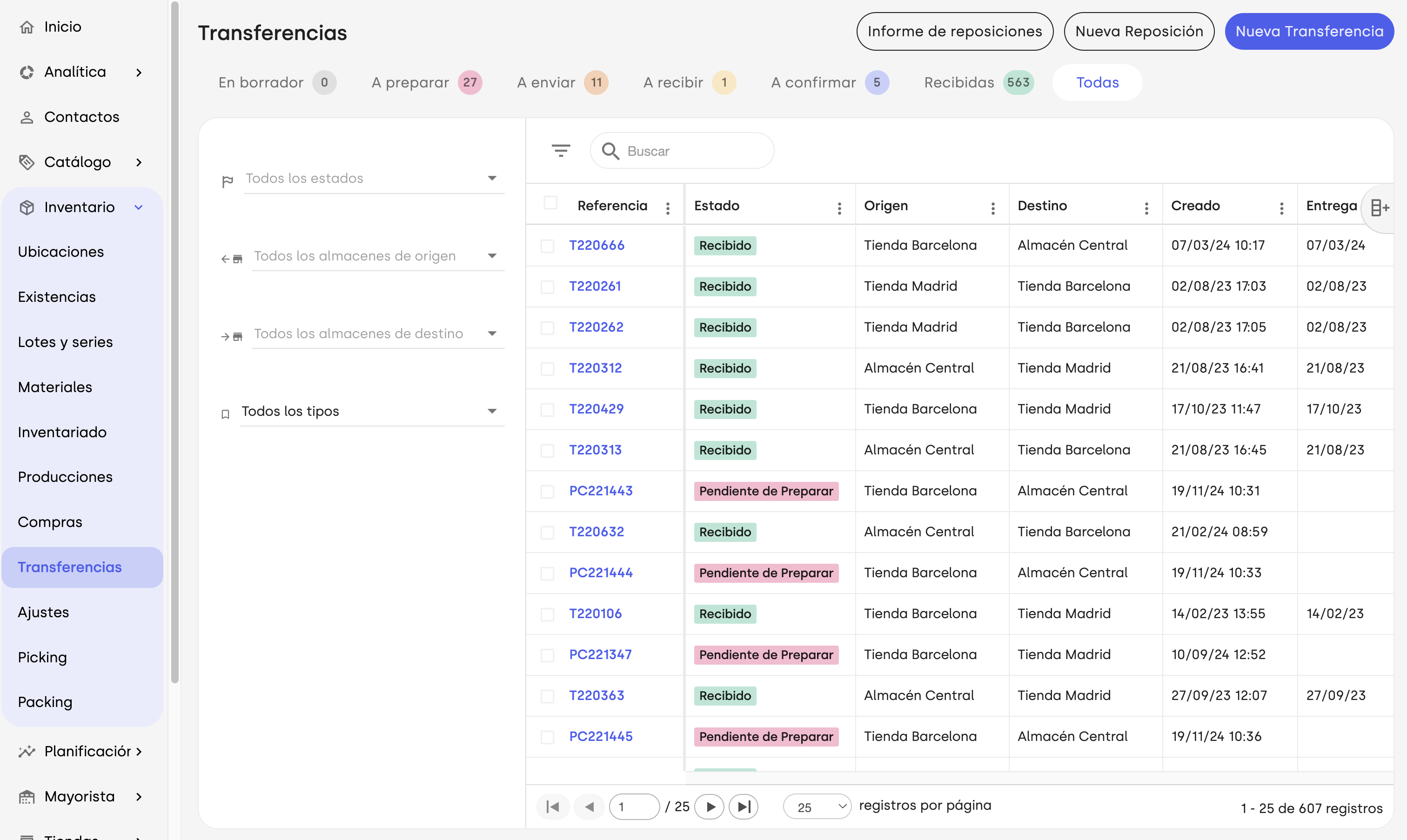Open the Todos los estados dropdown
Viewport: 1407px width, 840px height.
(374, 179)
